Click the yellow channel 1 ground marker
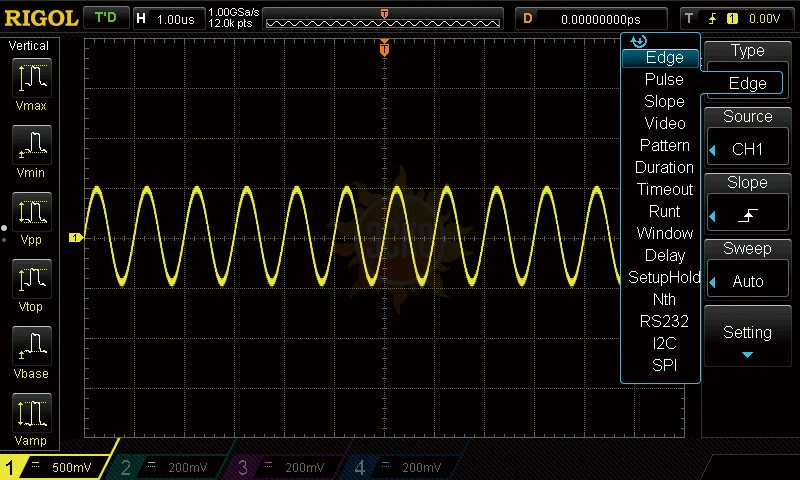The image size is (800, 480). pyautogui.click(x=76, y=237)
